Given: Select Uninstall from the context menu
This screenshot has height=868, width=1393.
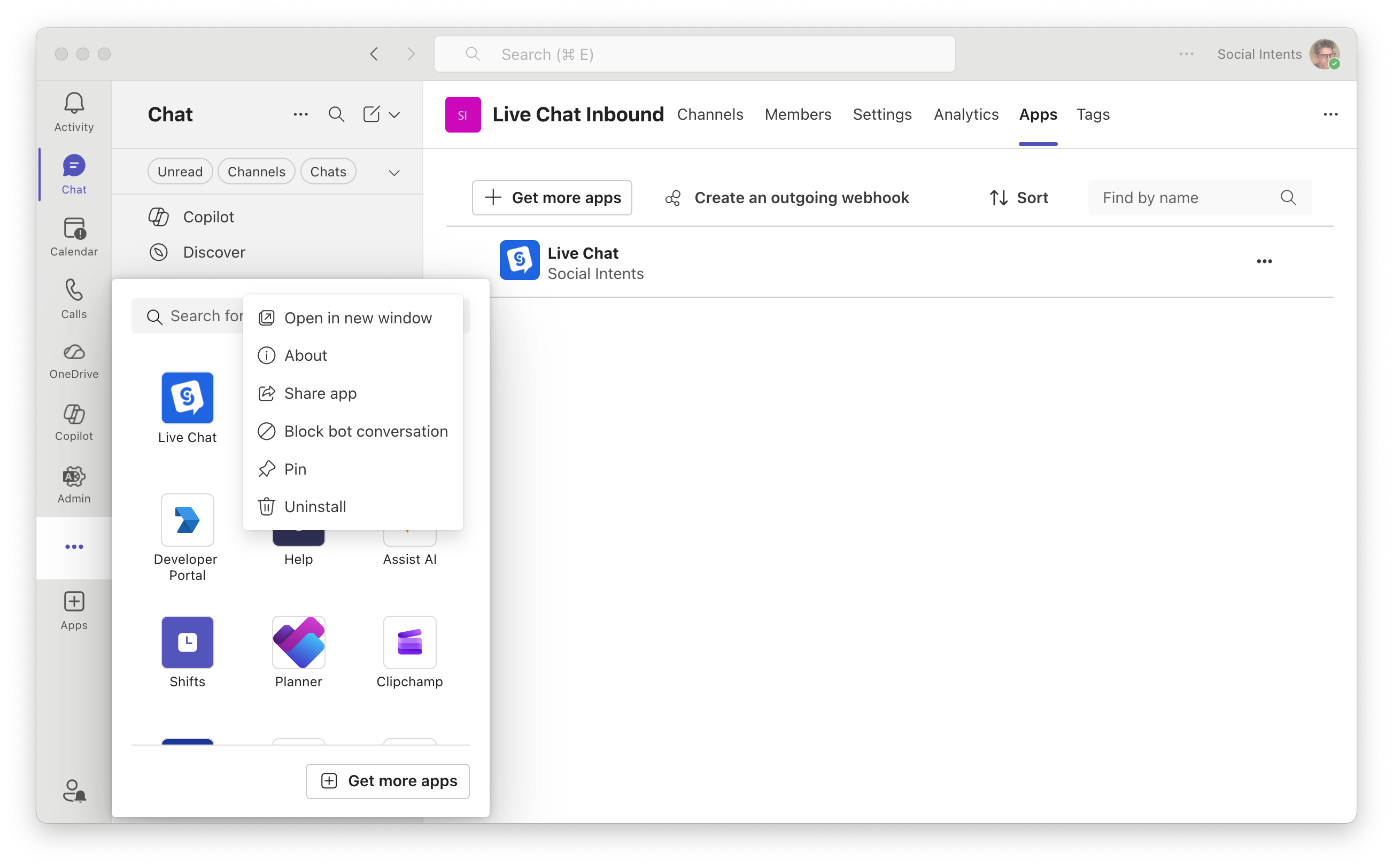Looking at the screenshot, I should (315, 506).
